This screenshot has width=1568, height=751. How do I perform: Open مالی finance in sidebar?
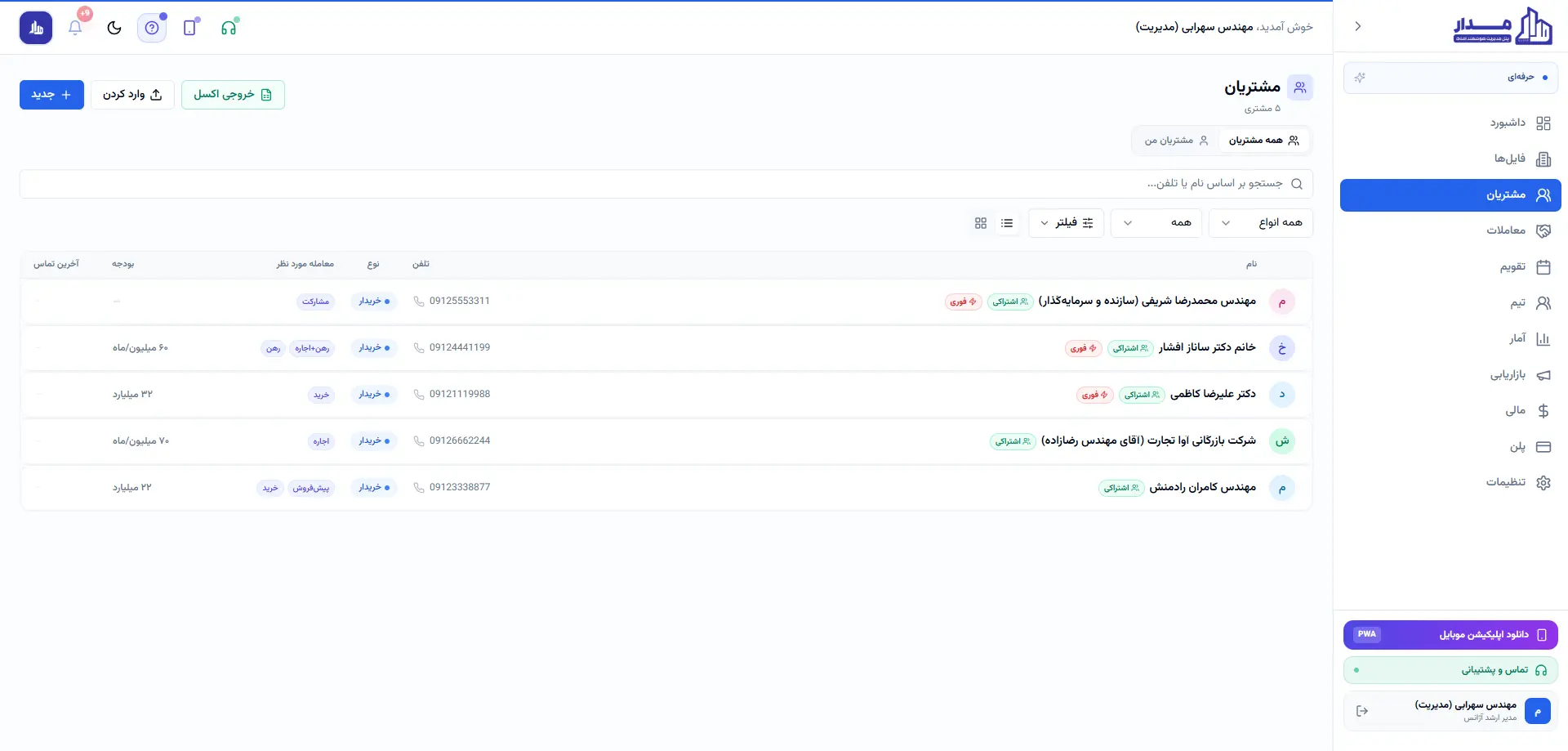pyautogui.click(x=1450, y=411)
